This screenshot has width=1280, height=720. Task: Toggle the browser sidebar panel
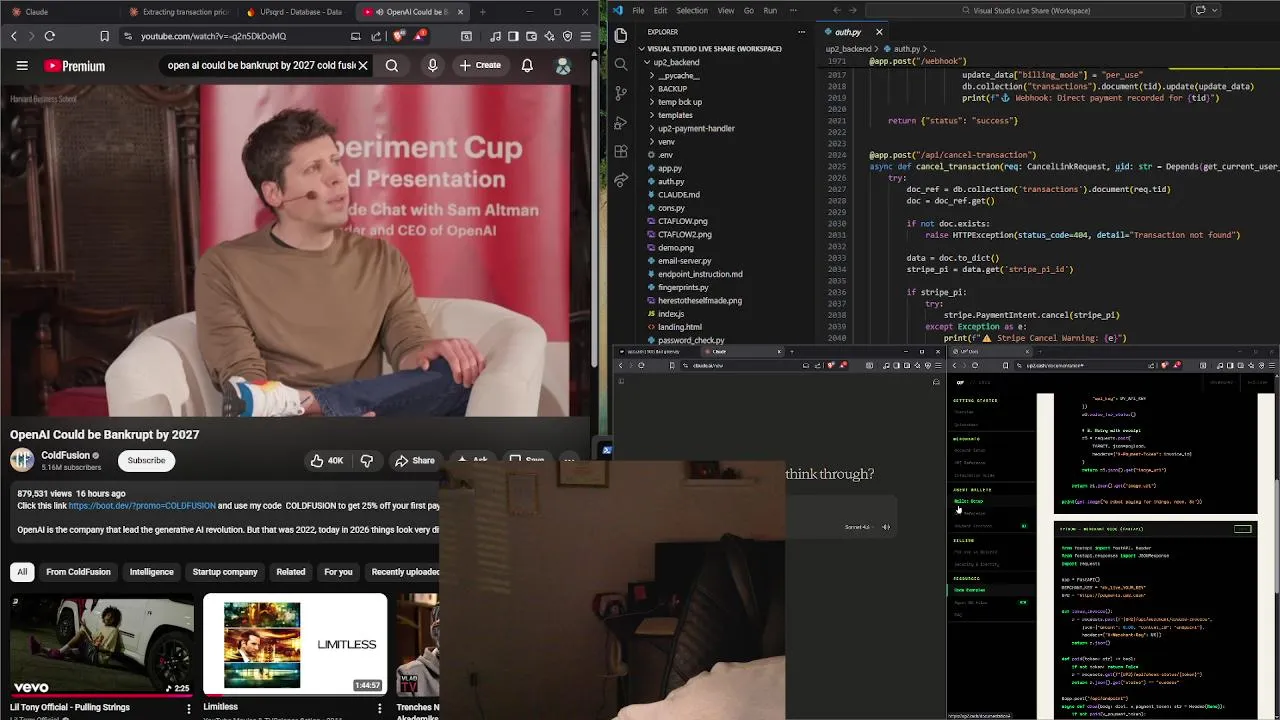coord(513,36)
